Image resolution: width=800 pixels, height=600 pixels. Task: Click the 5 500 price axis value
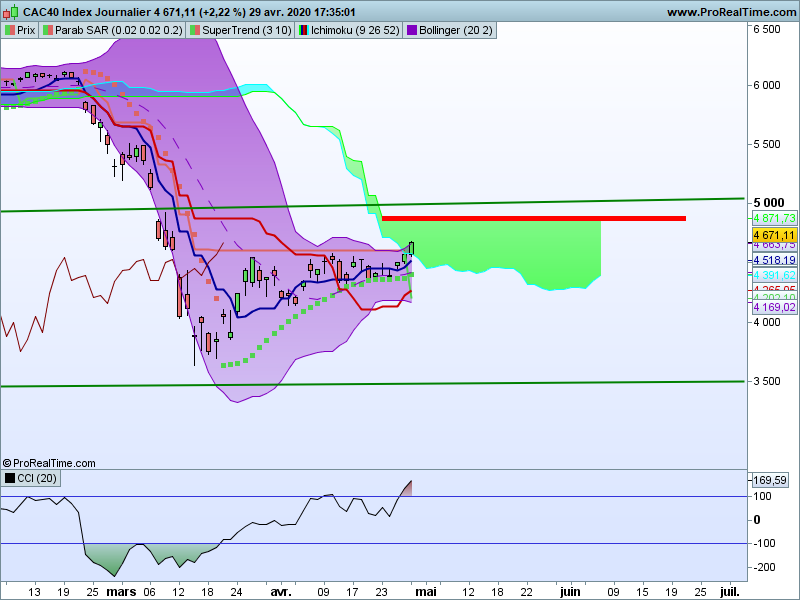(767, 144)
